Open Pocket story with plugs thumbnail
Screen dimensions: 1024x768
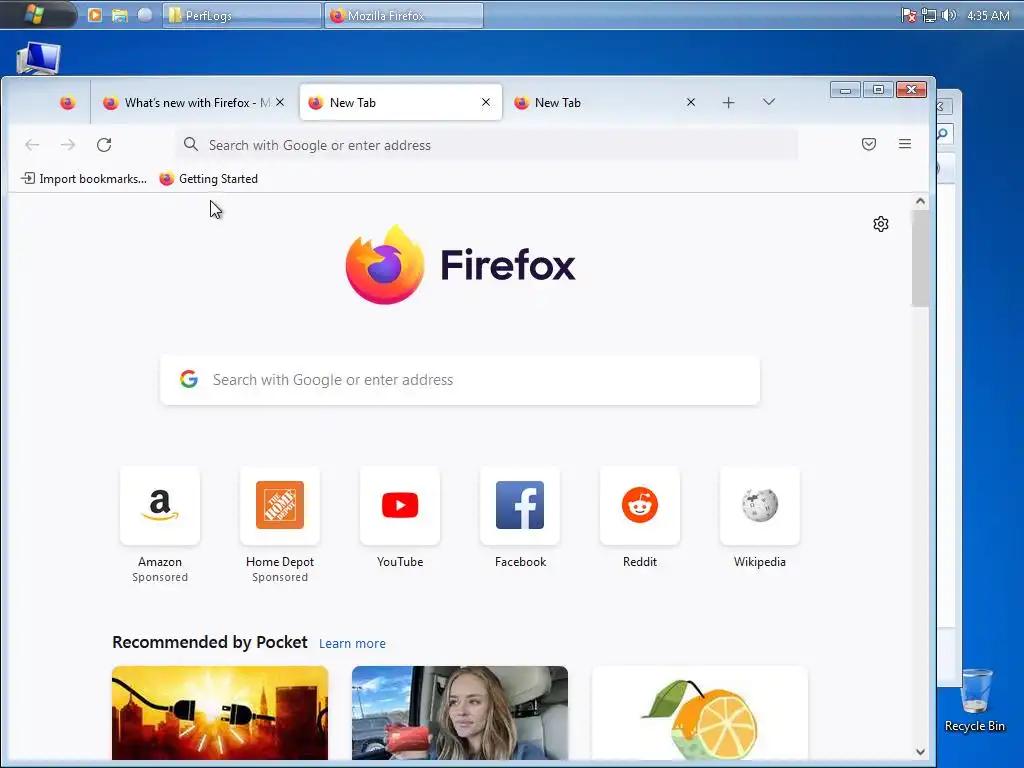point(220,713)
